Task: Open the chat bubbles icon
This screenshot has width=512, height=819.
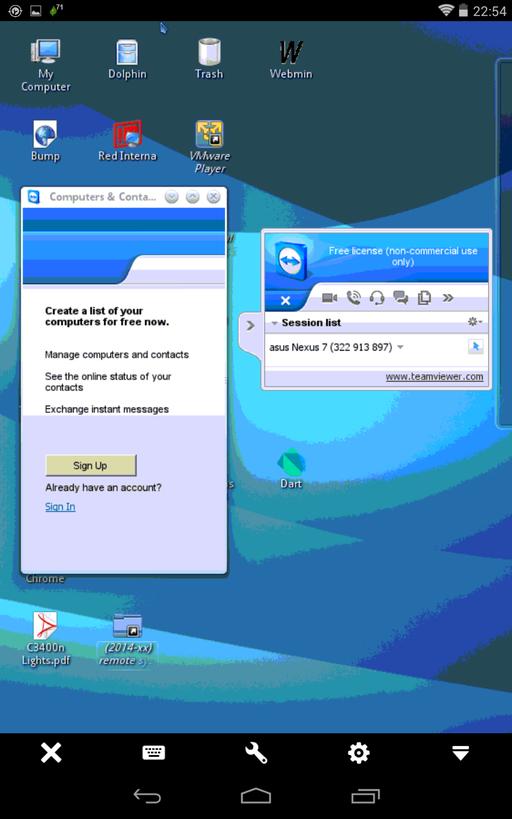Action: [401, 298]
